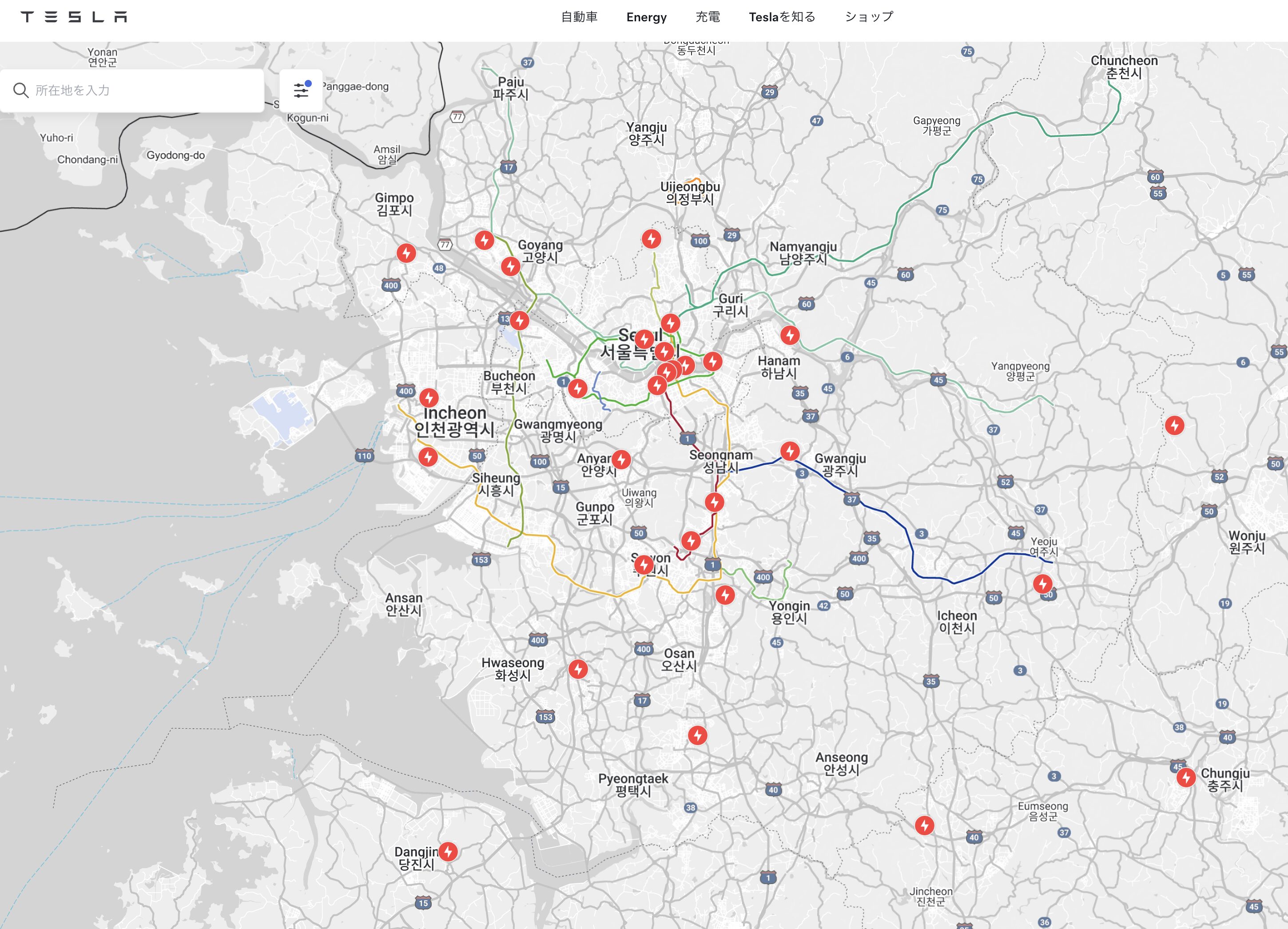1288x929 pixels.
Task: Select the Supercharger pin near Hwaseong
Action: click(578, 669)
